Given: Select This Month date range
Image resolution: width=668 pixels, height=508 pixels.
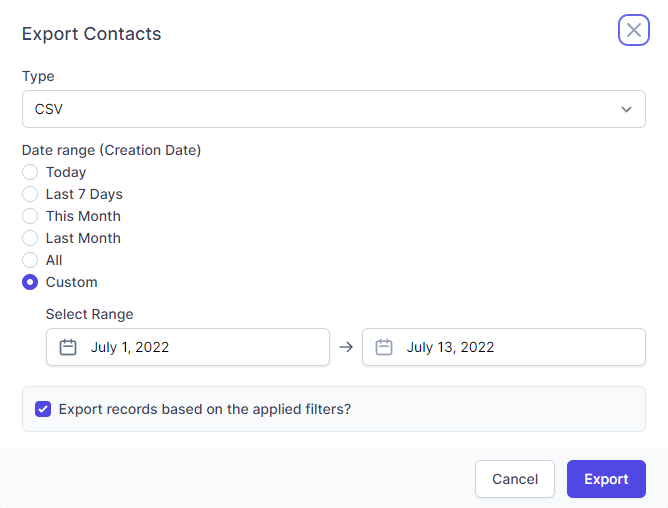Looking at the screenshot, I should coord(30,216).
